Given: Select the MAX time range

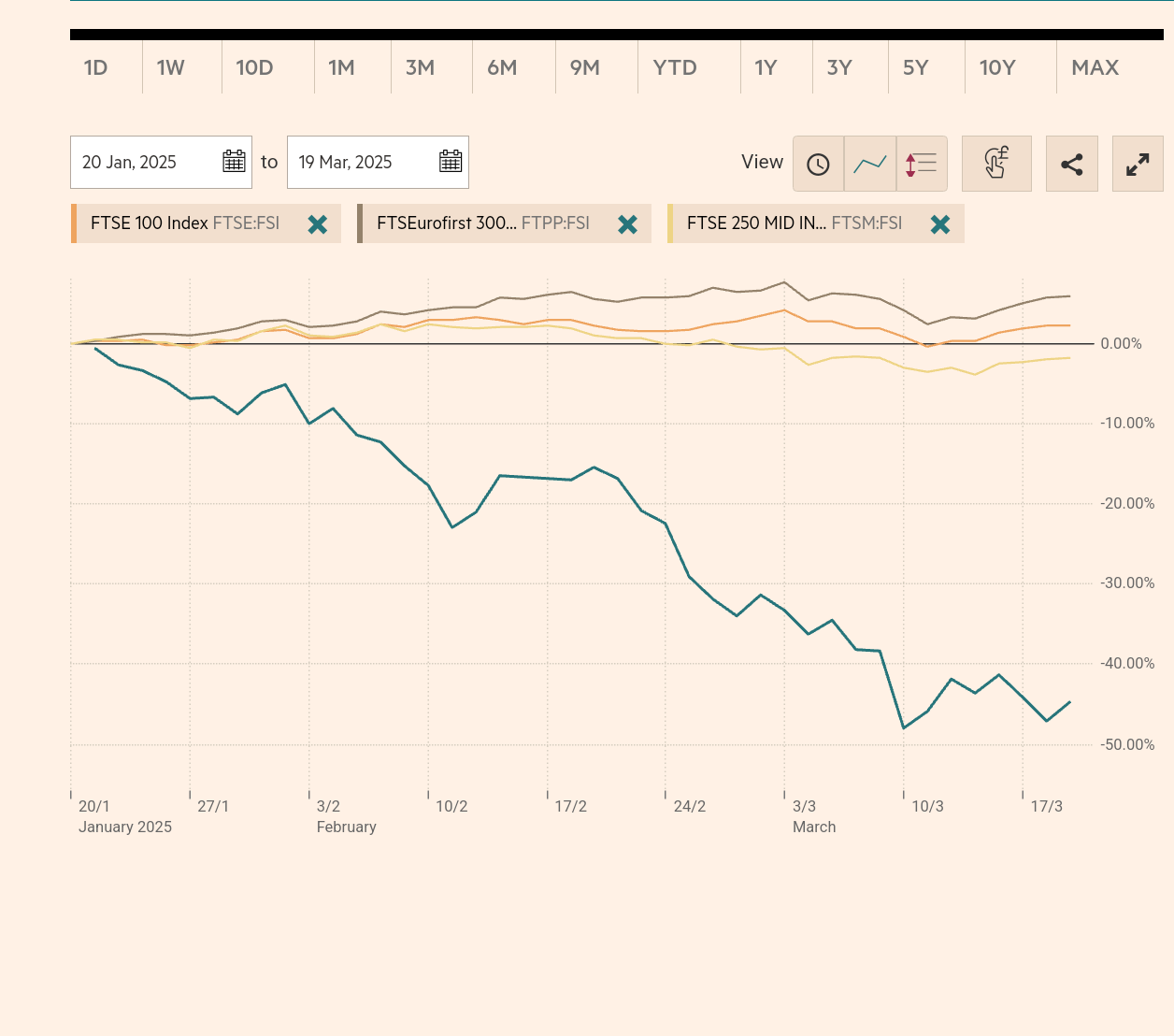Looking at the screenshot, I should pyautogui.click(x=1095, y=67).
